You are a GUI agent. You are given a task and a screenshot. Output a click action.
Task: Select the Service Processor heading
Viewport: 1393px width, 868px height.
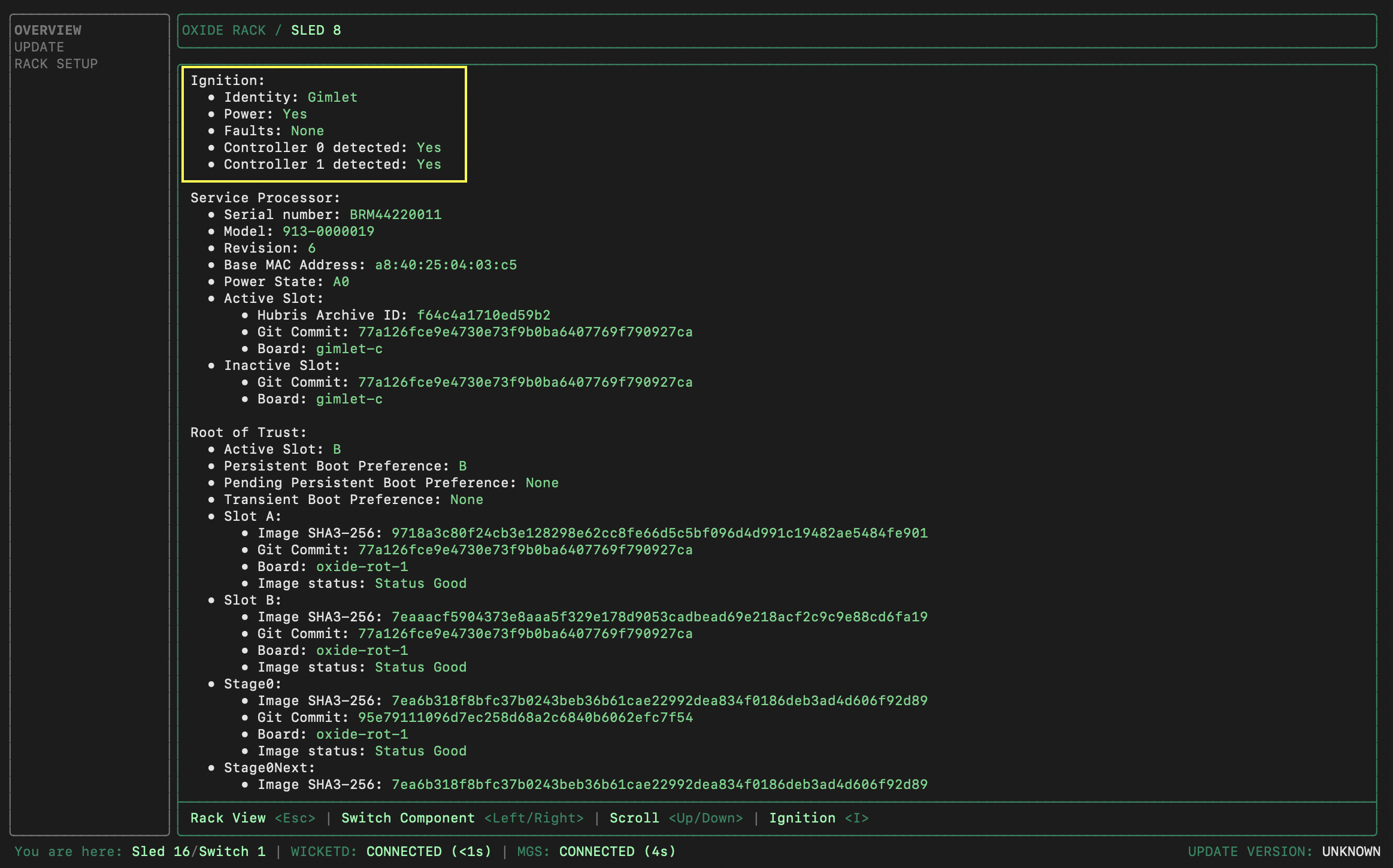265,198
